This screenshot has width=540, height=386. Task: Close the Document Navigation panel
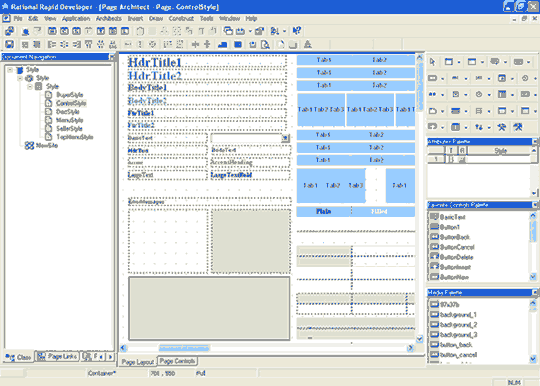tap(112, 57)
